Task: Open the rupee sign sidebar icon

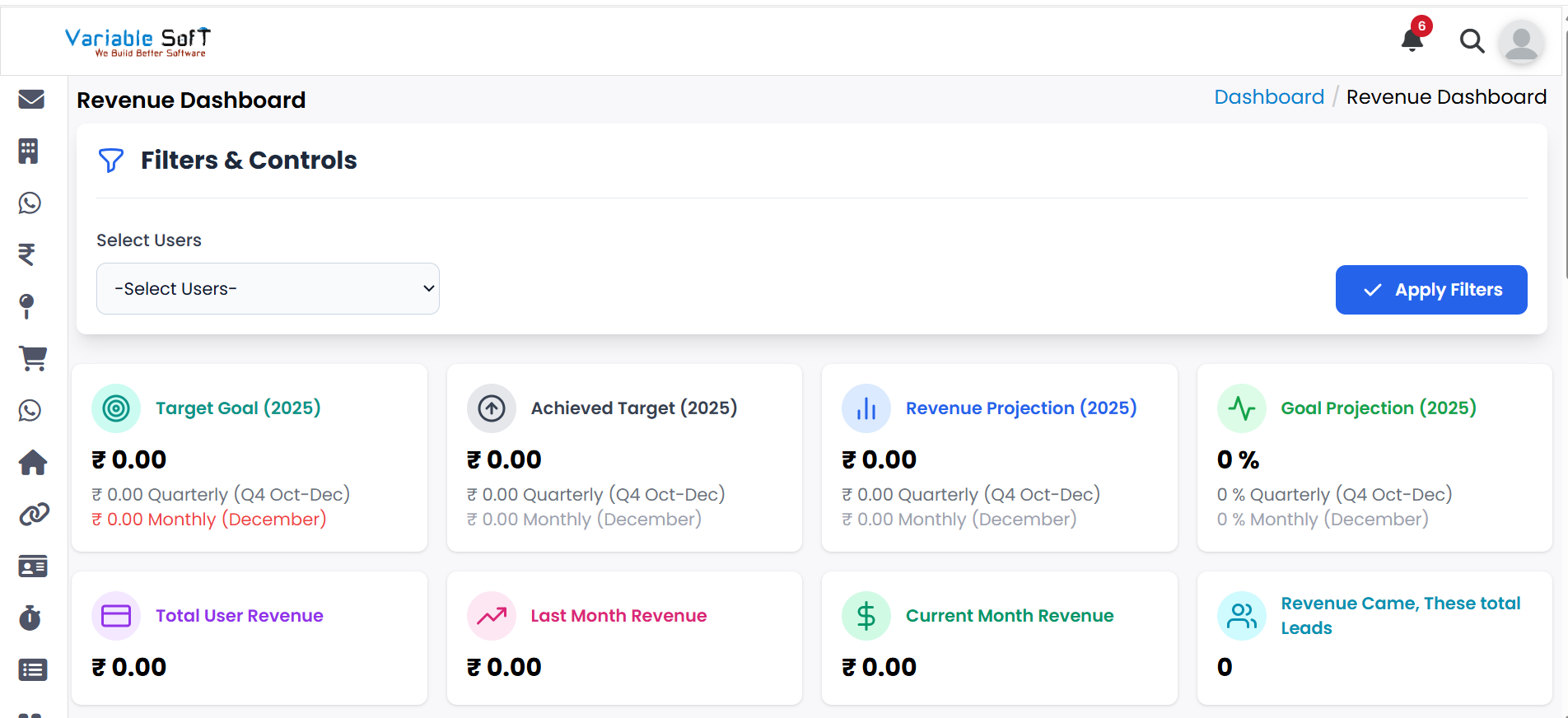Action: [27, 254]
